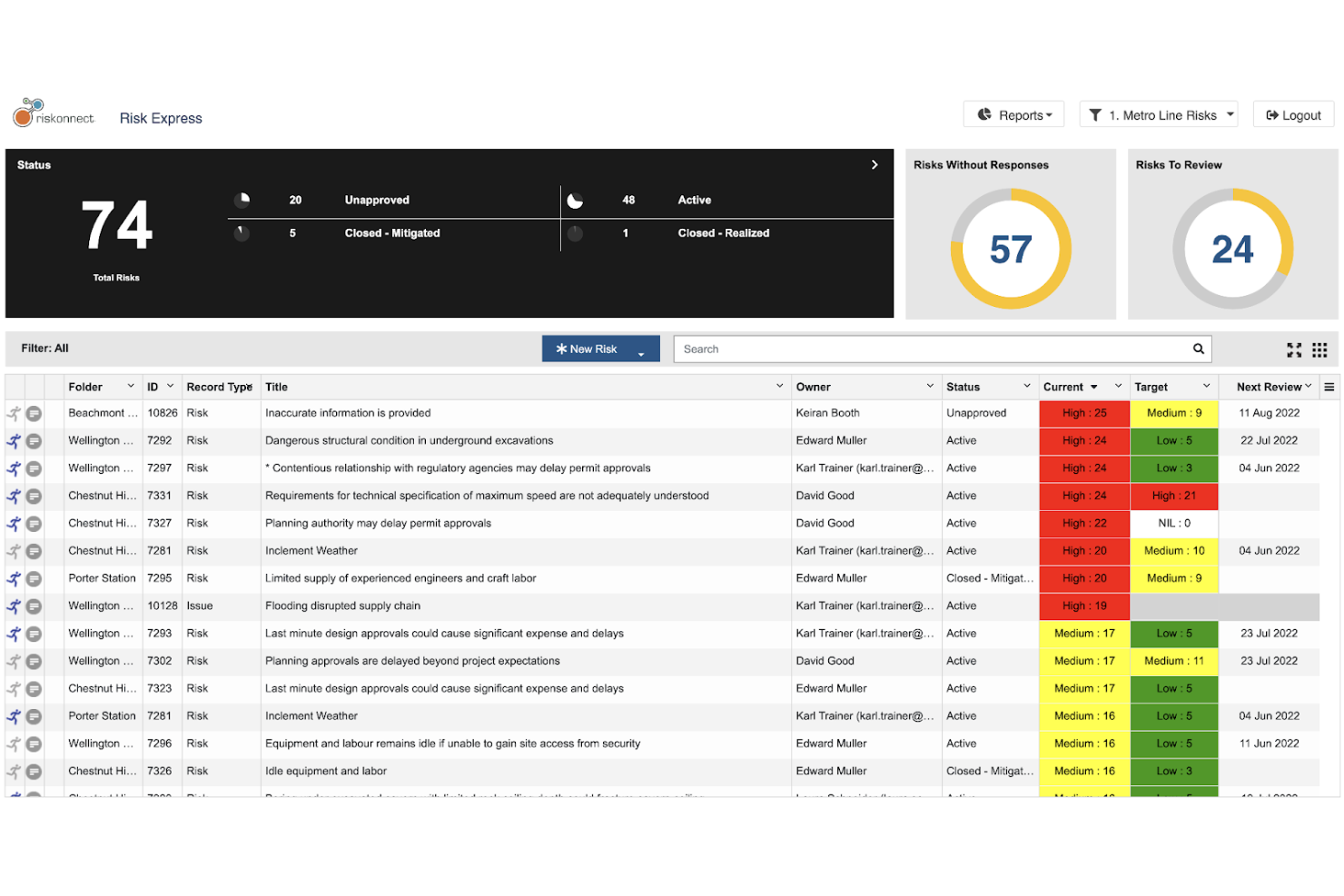Click the Filter: All label
The height and width of the screenshot is (896, 1344).
[x=44, y=348]
